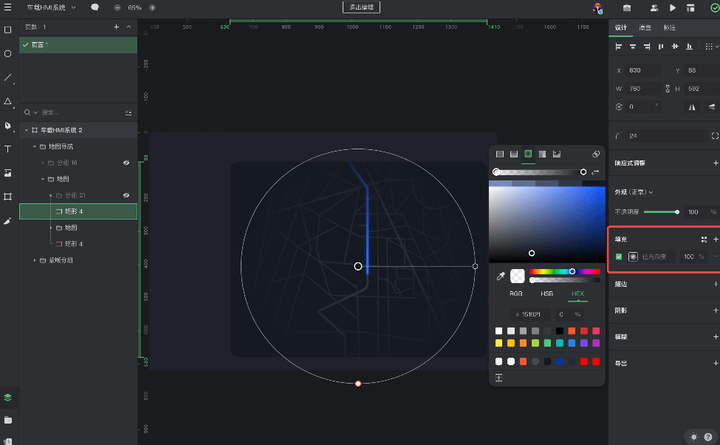The width and height of the screenshot is (720, 445).
Task: Flip the shape vertically
Action: (712, 107)
